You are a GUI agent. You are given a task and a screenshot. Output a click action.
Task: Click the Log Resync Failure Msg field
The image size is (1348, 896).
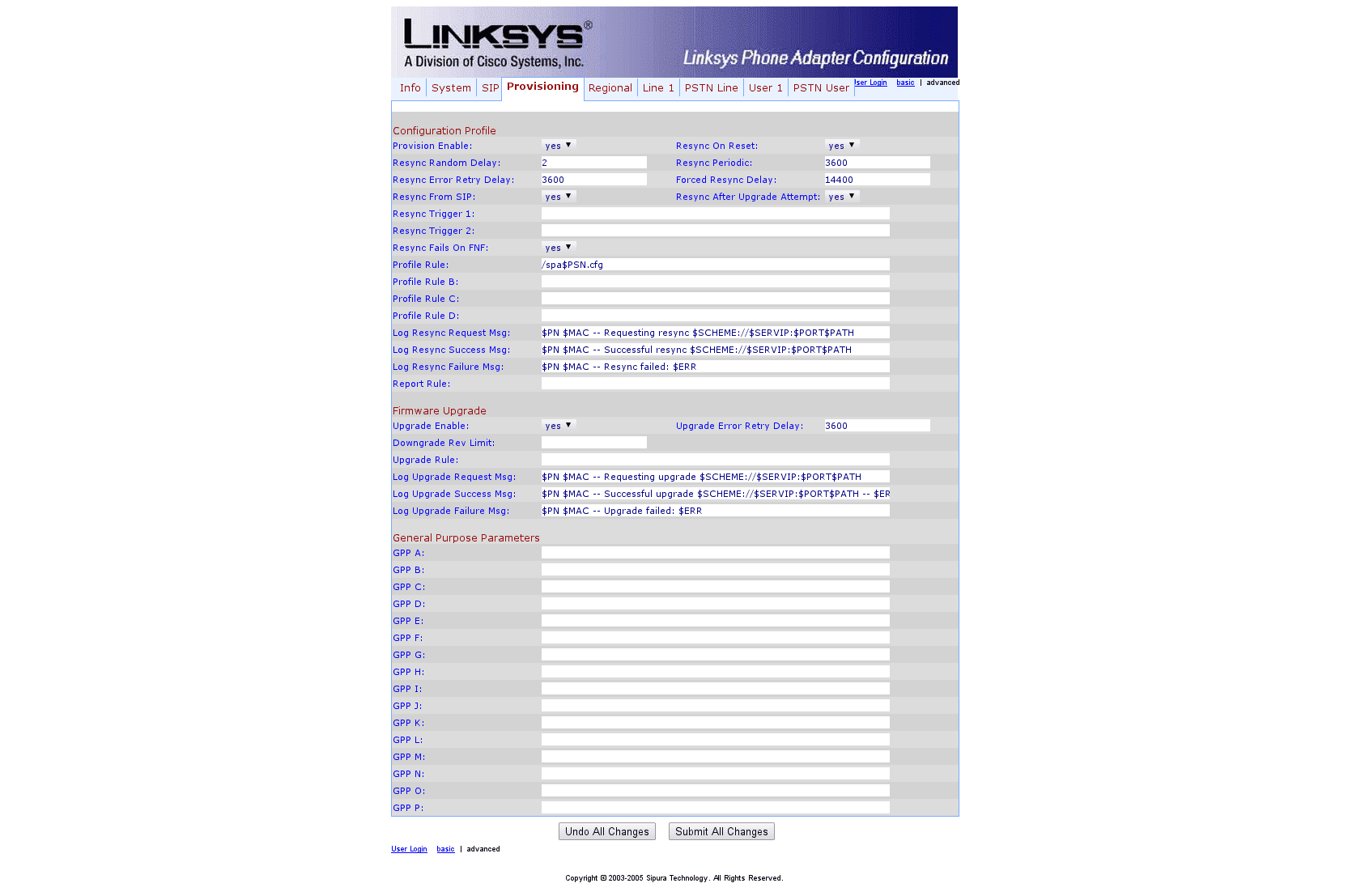point(716,367)
